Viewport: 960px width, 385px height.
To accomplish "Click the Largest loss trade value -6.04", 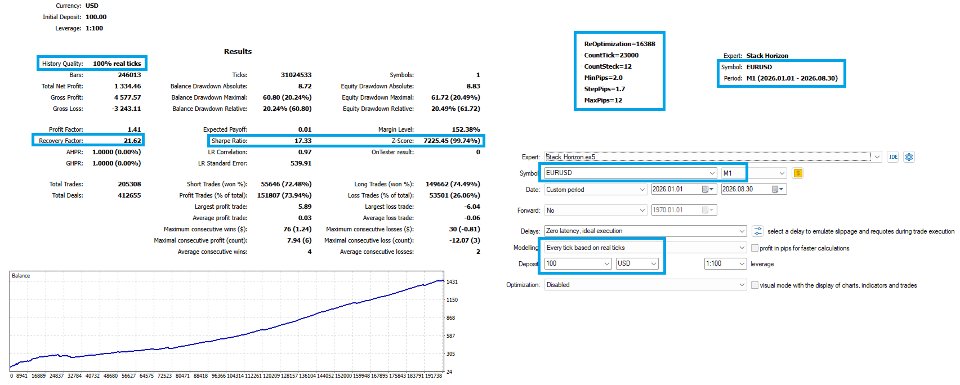I will [x=472, y=206].
